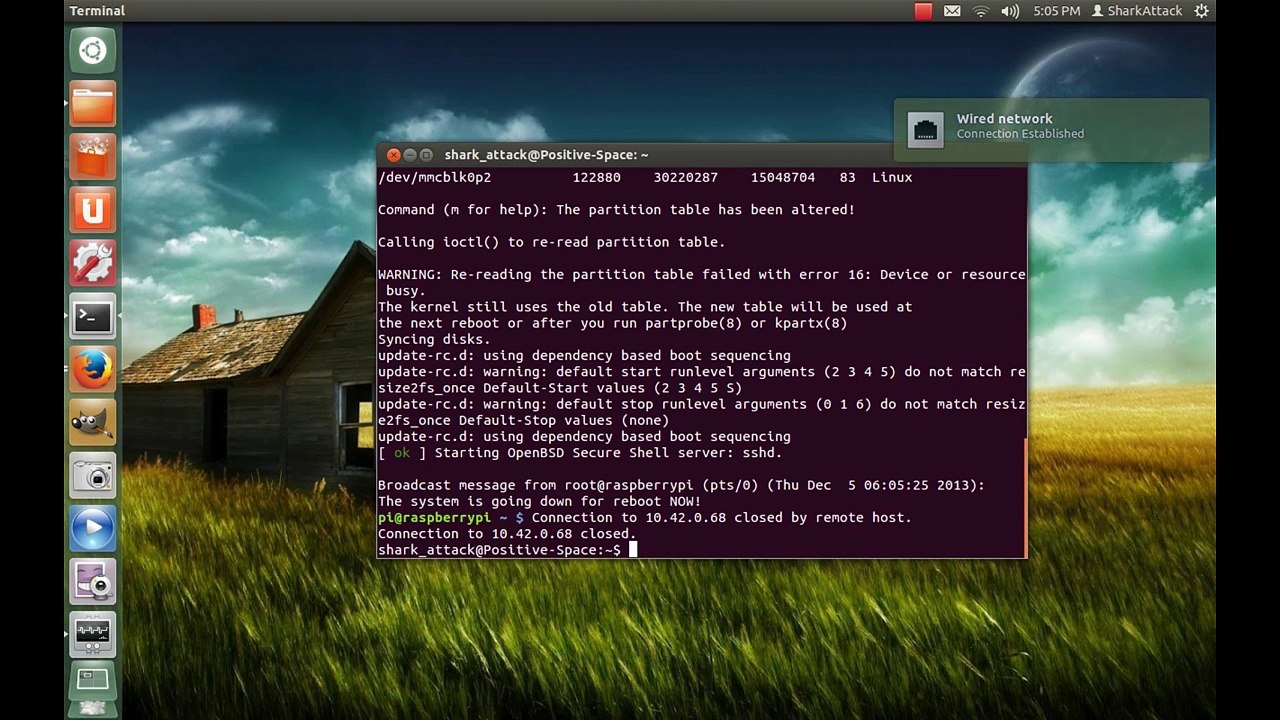Screen dimensions: 1280x720
Task: Click the terminal cursor at the shell prompt
Action: 633,550
